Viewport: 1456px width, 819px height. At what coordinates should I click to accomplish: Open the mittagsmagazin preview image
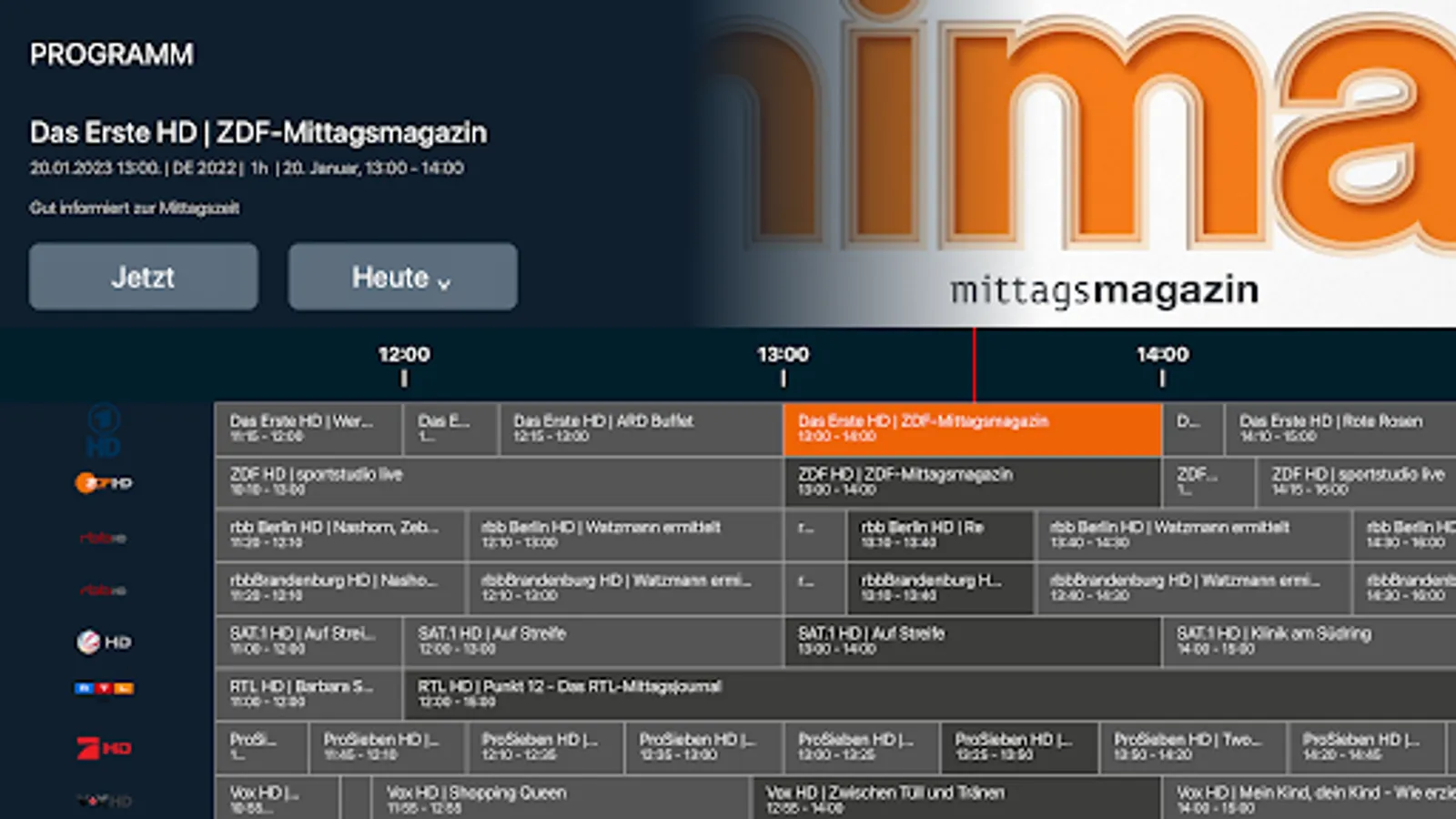[1078, 164]
